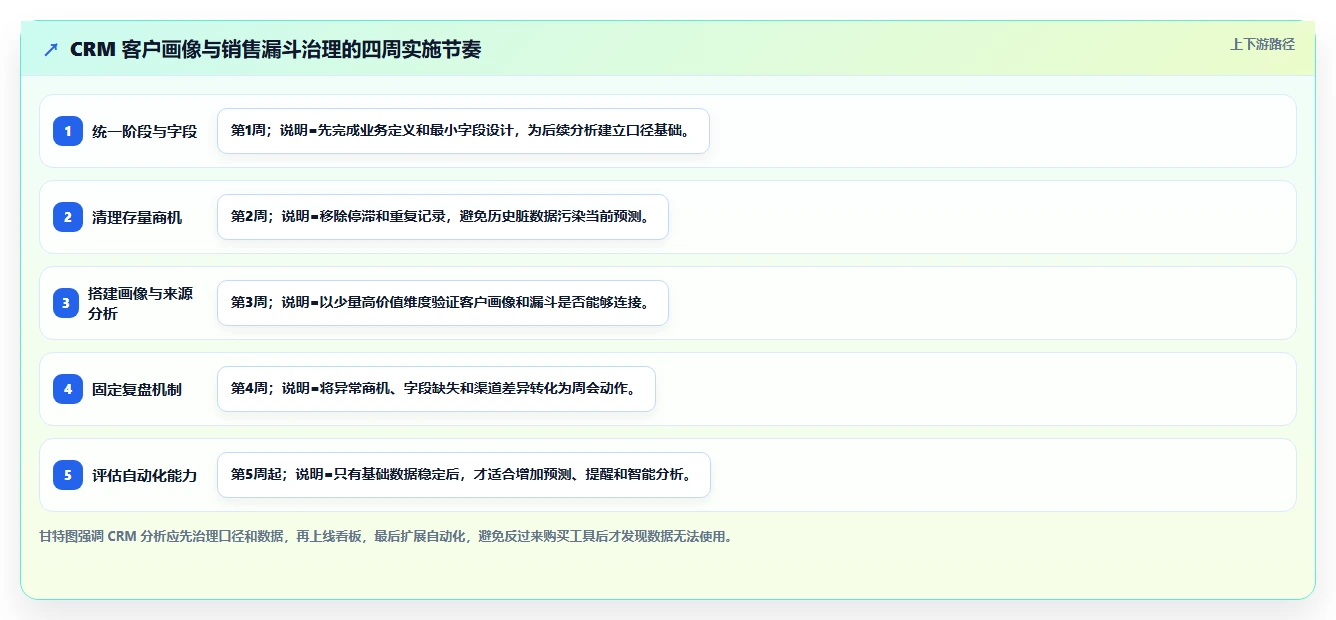The width and height of the screenshot is (1336, 620).
Task: Click the step 5 number badge
Action: [68, 475]
